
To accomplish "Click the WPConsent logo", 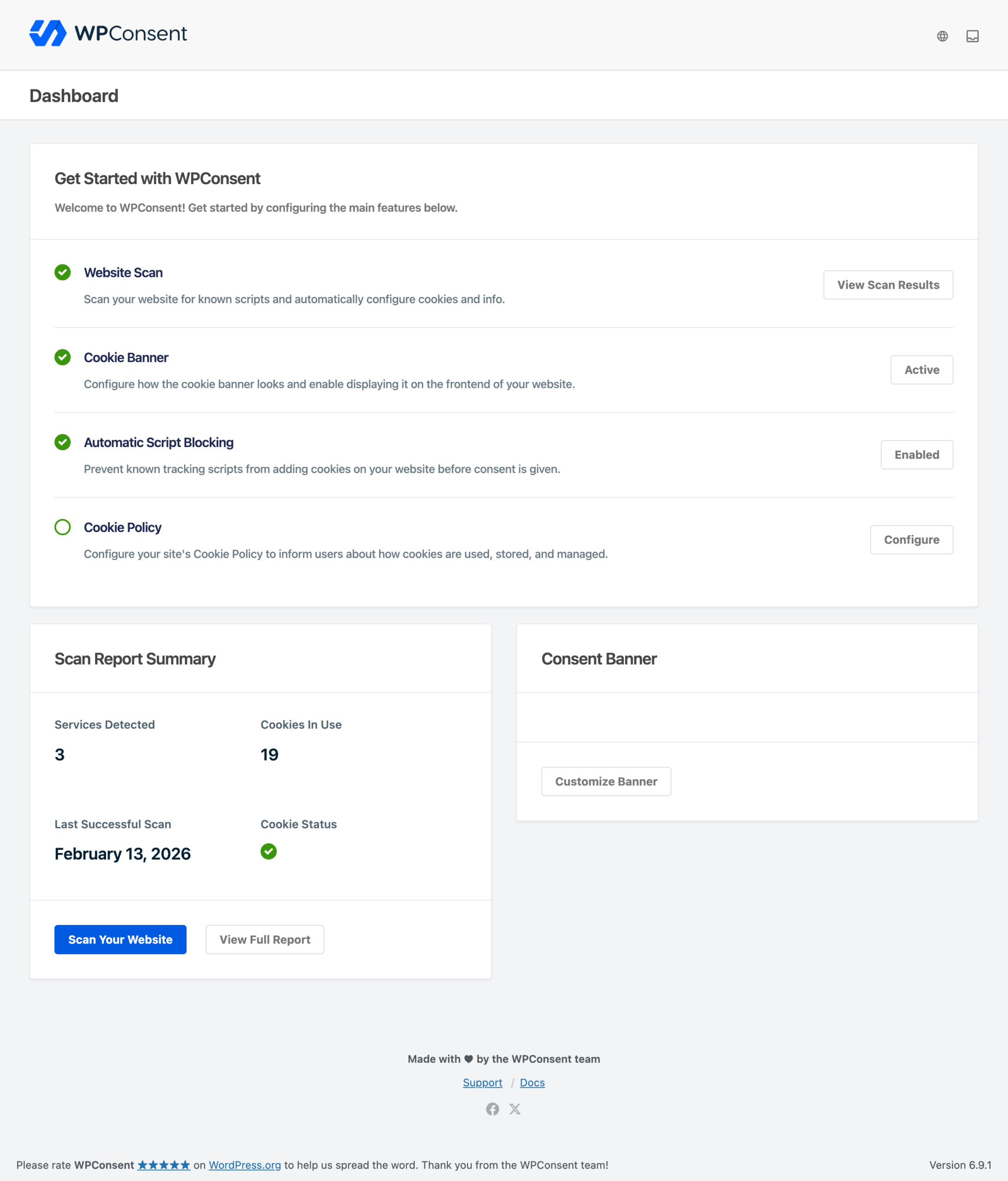I will [108, 34].
